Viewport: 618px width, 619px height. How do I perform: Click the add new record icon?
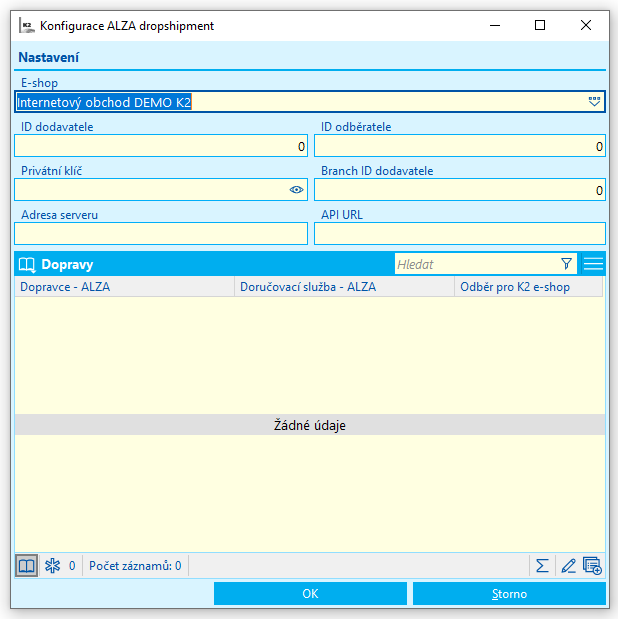(x=592, y=566)
